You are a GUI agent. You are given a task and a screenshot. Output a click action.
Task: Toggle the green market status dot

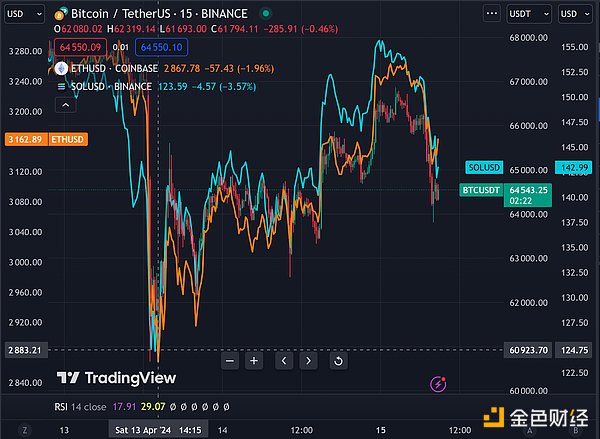(263, 15)
